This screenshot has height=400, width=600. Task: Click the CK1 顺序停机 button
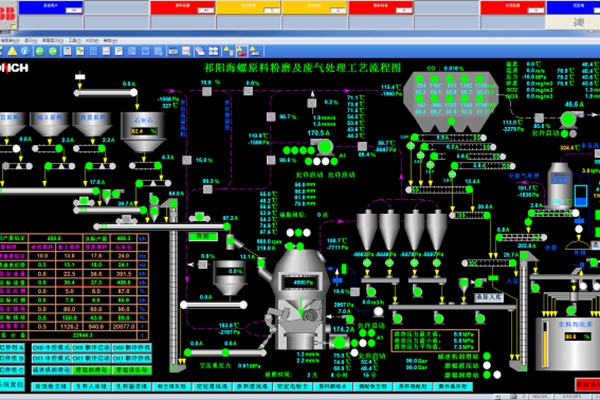(132, 359)
